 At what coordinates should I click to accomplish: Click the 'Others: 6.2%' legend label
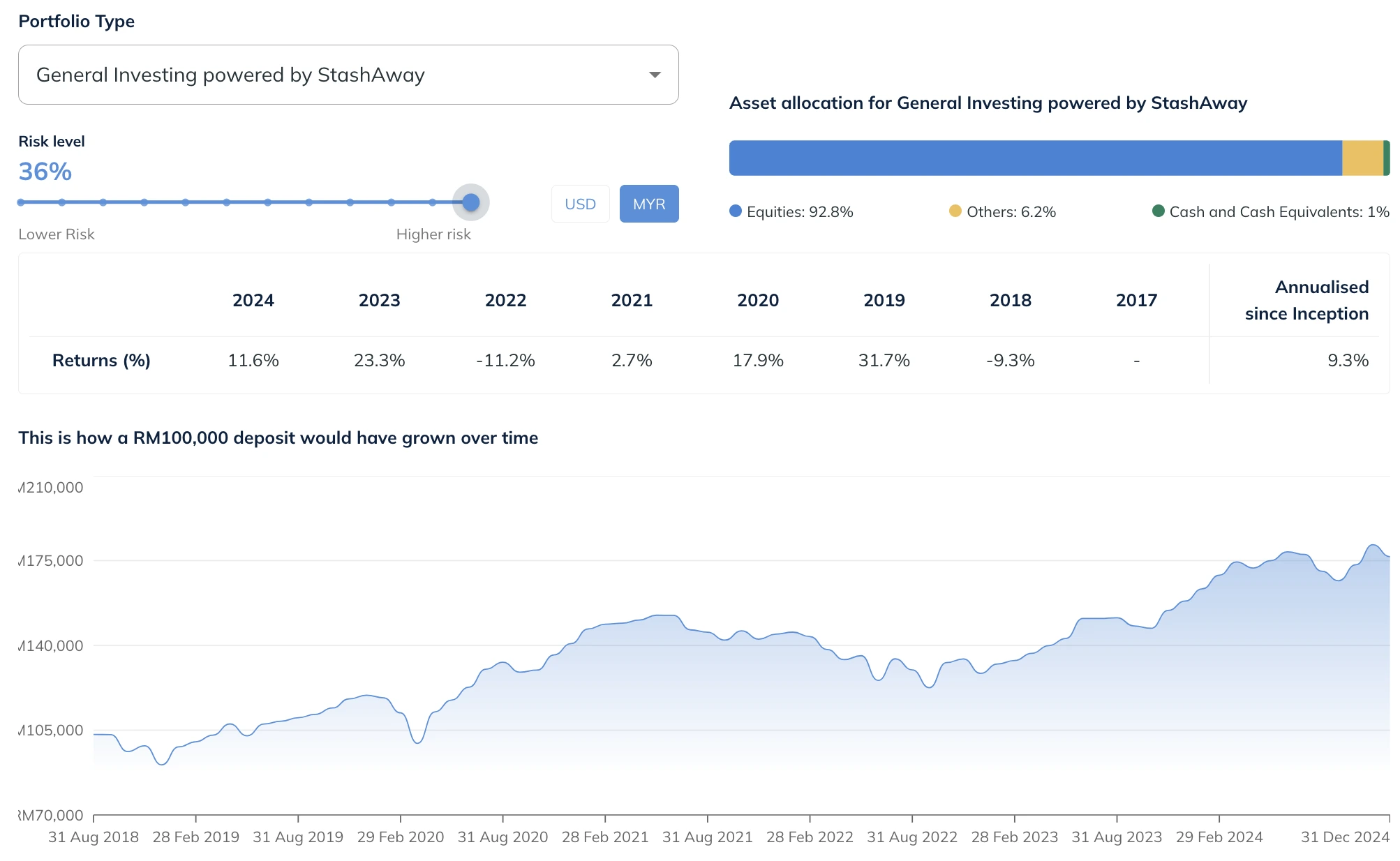1011,211
